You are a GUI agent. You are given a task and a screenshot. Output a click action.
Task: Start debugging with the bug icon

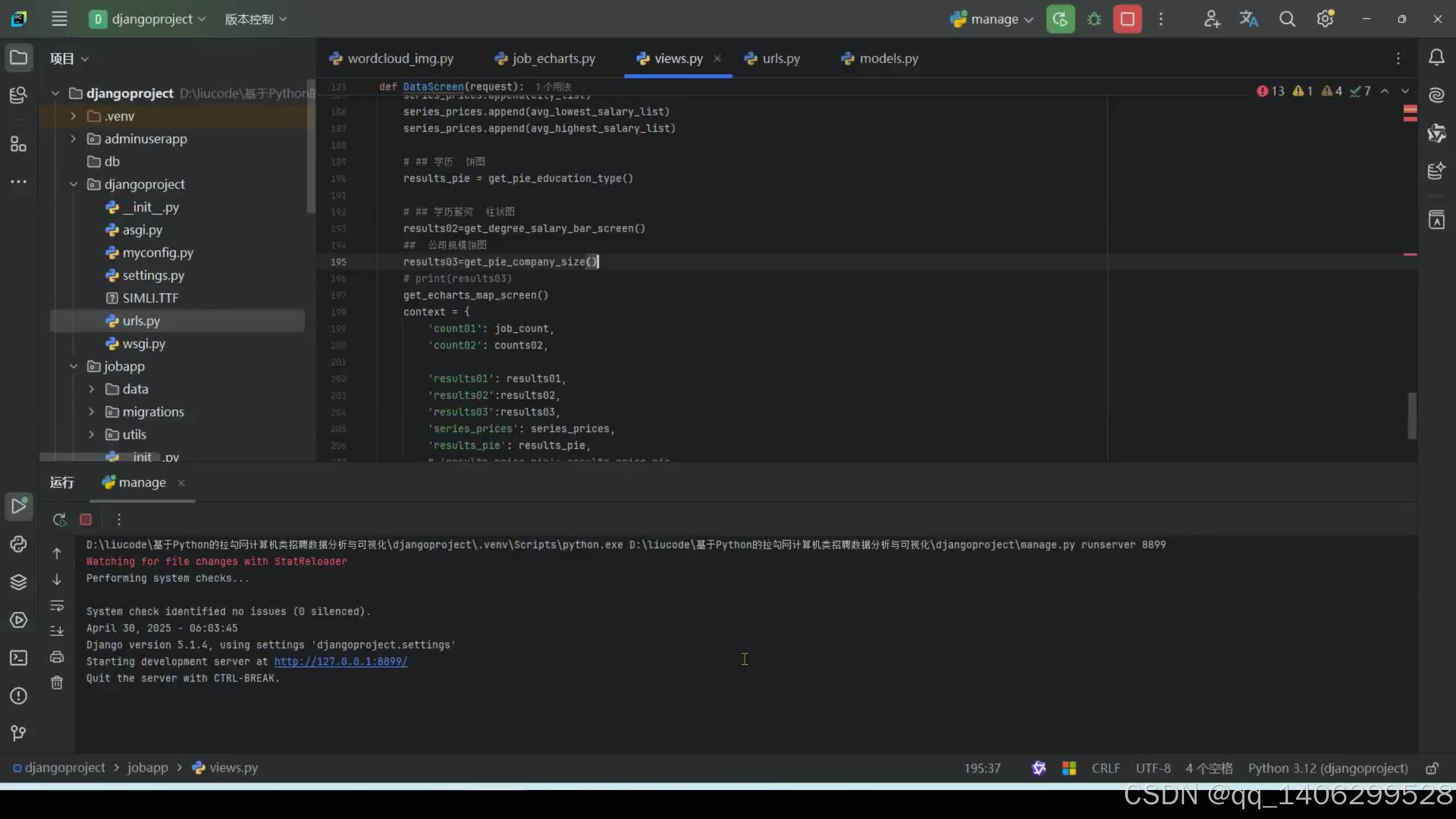1094,19
